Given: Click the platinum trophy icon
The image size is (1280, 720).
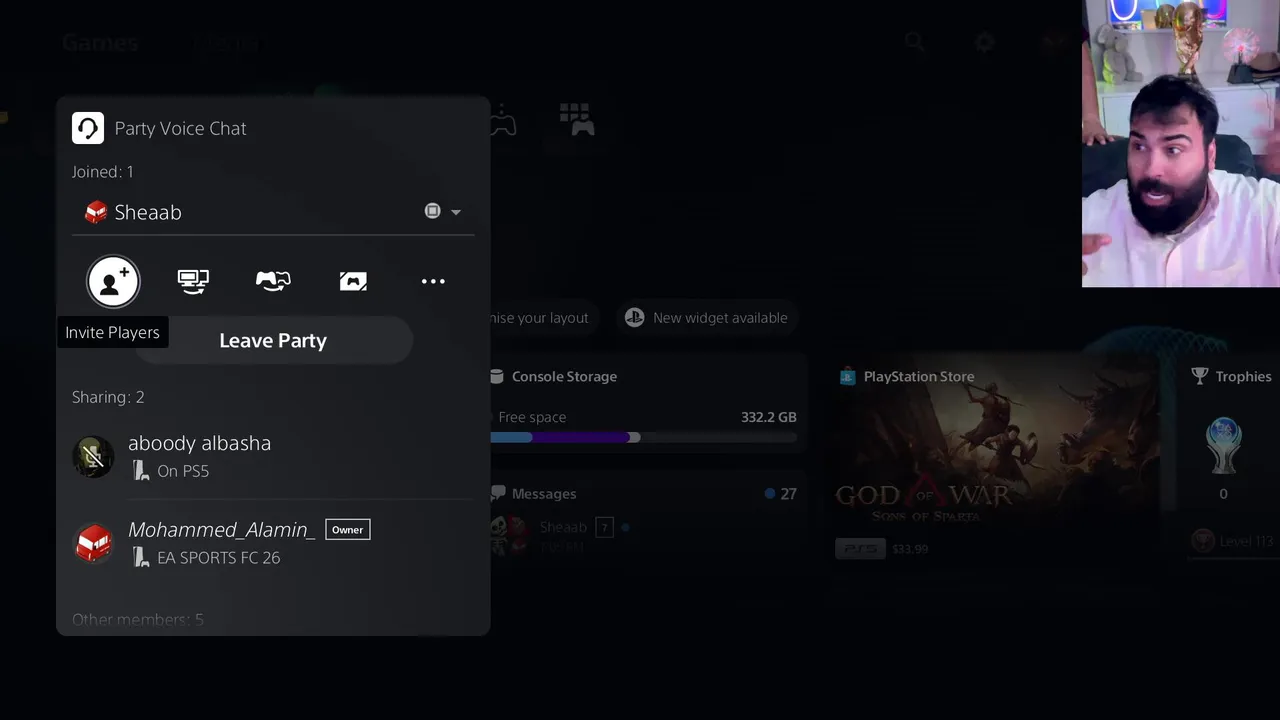Looking at the screenshot, I should pyautogui.click(x=1223, y=445).
